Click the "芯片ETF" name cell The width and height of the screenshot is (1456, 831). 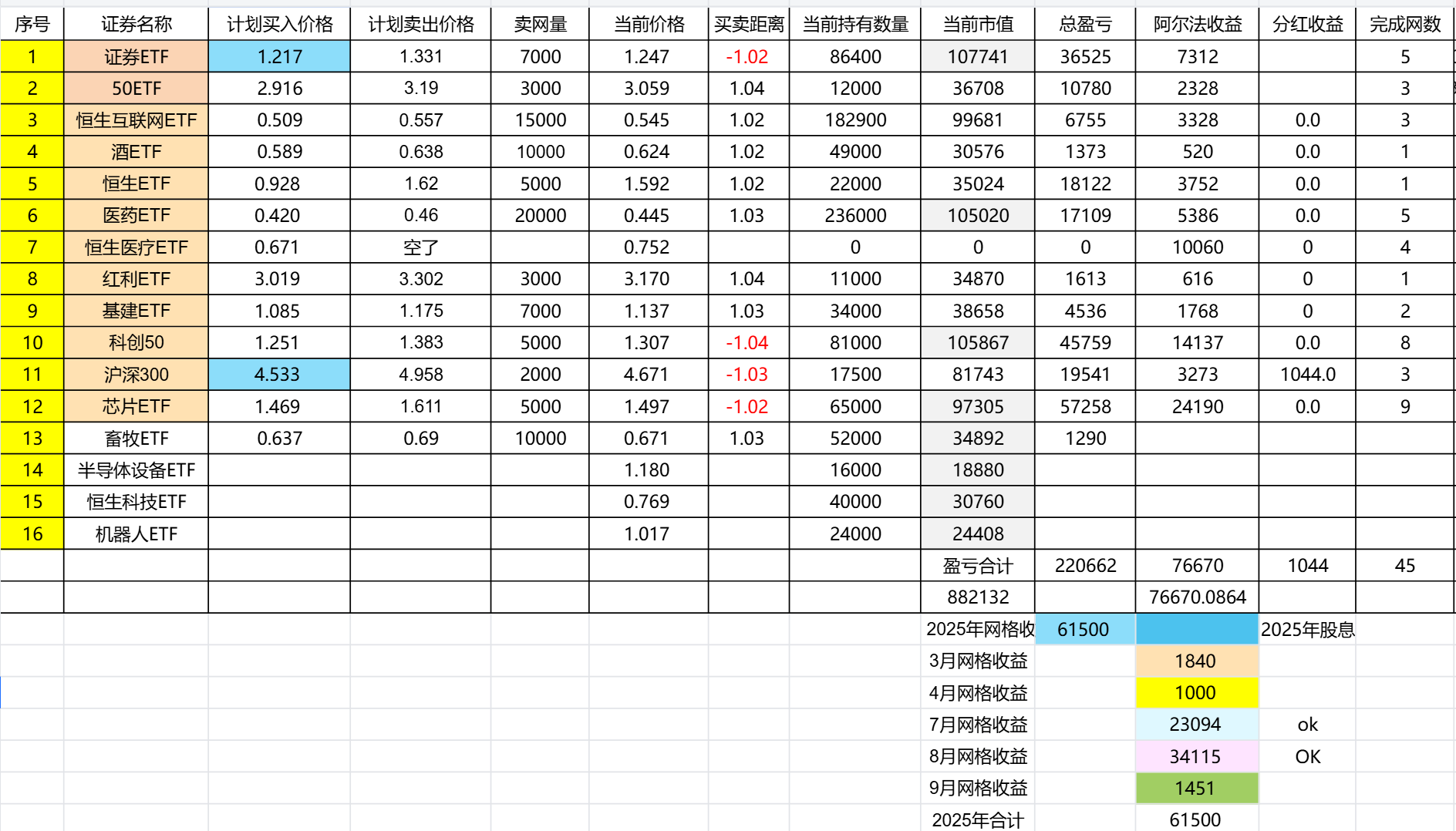tap(136, 406)
